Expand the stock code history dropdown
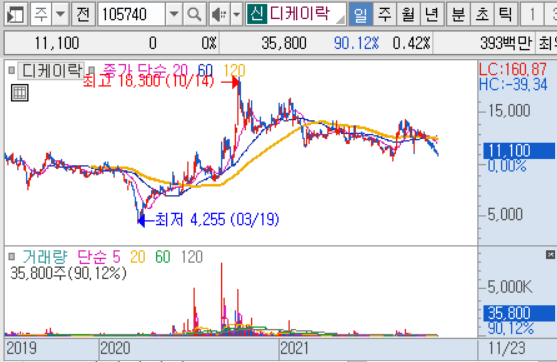 174,14
